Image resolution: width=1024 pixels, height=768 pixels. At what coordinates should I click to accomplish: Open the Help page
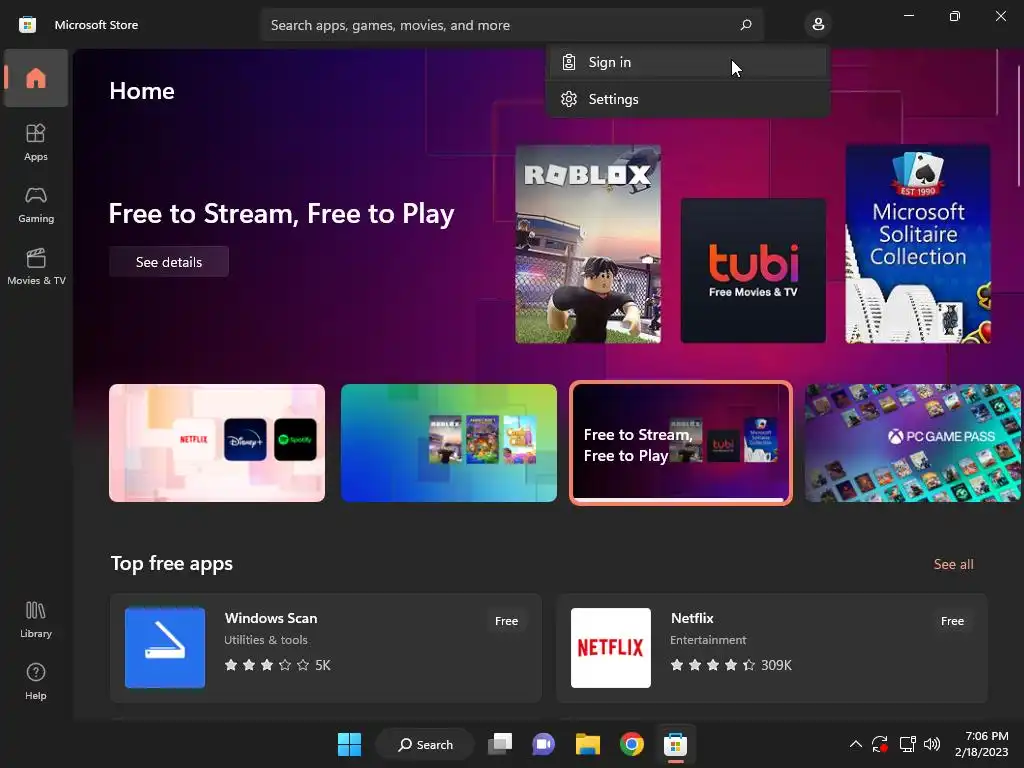pyautogui.click(x=35, y=681)
